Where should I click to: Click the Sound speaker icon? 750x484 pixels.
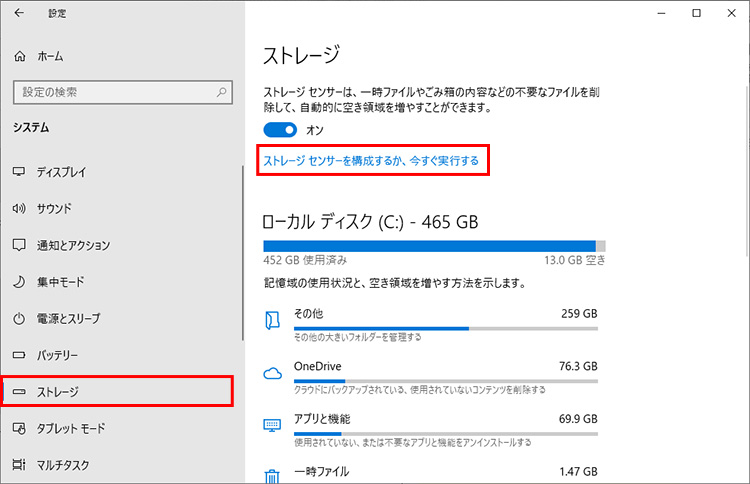pyautogui.click(x=19, y=209)
